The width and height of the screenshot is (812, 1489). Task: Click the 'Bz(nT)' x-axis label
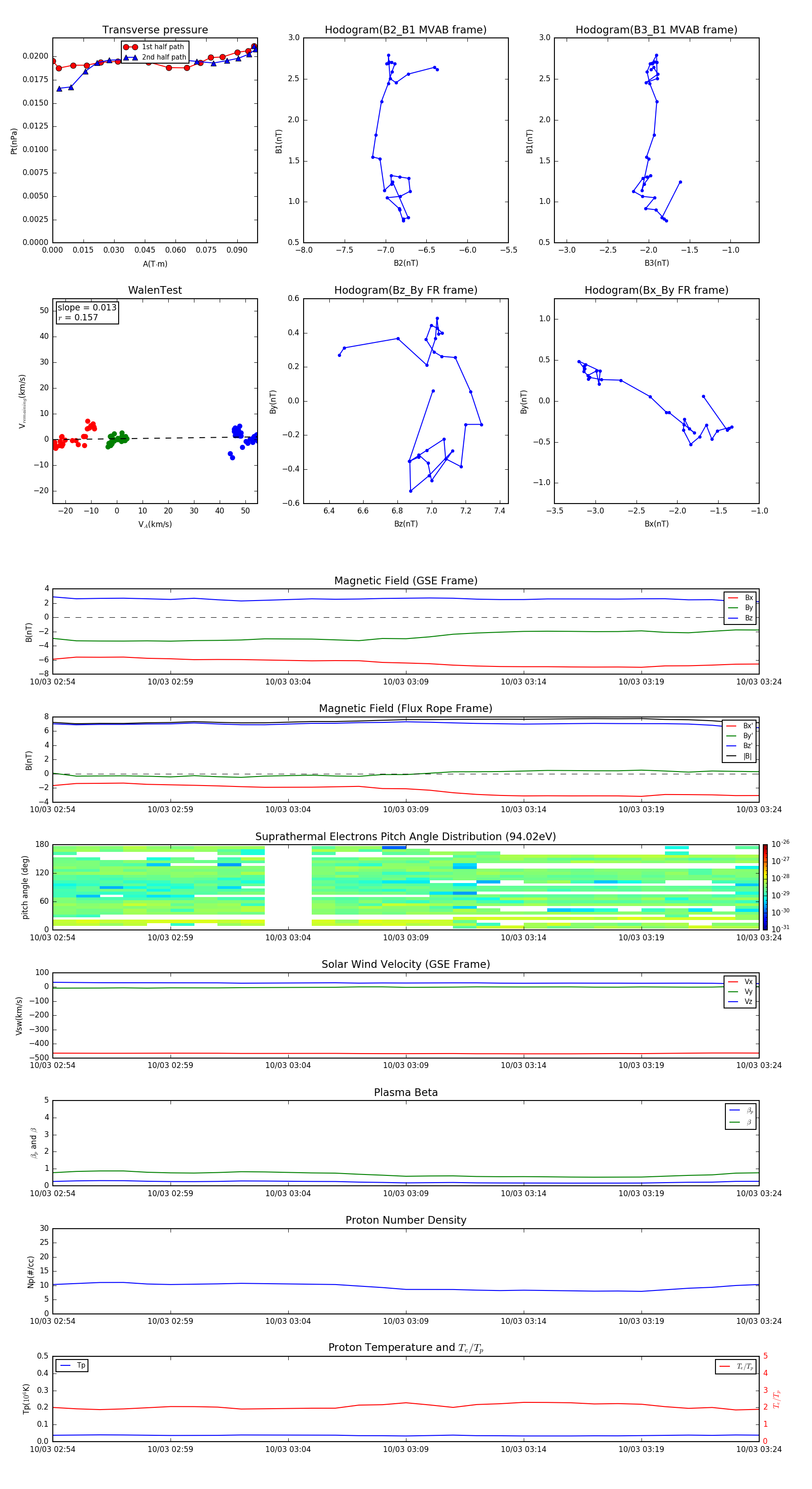[x=406, y=524]
